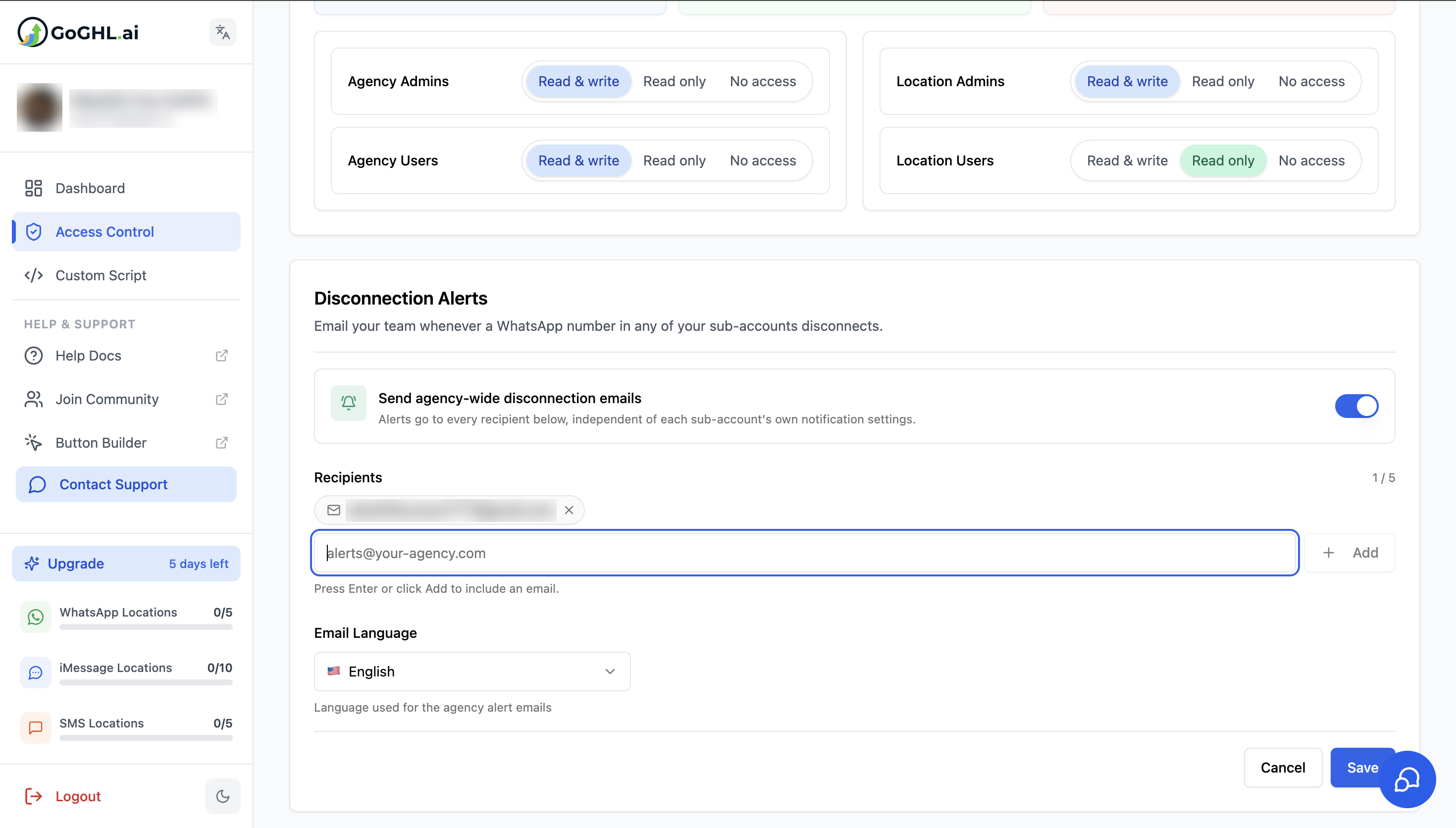Screen dimensions: 1456x828
Task: Click the '5 days left' trial text
Action: click(199, 564)
